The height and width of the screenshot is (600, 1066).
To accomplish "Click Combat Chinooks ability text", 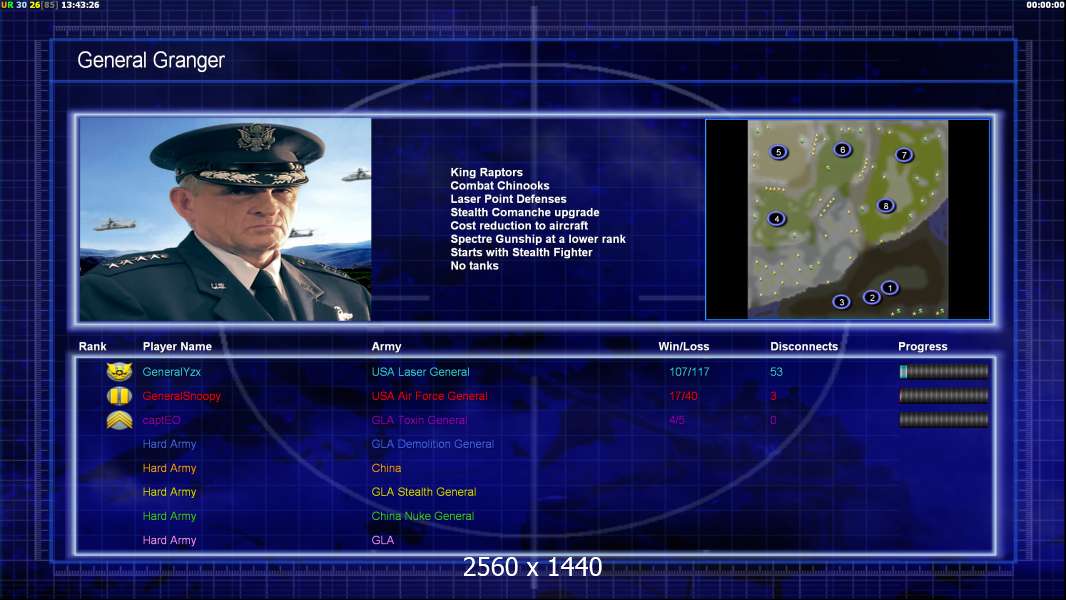I will pos(500,186).
